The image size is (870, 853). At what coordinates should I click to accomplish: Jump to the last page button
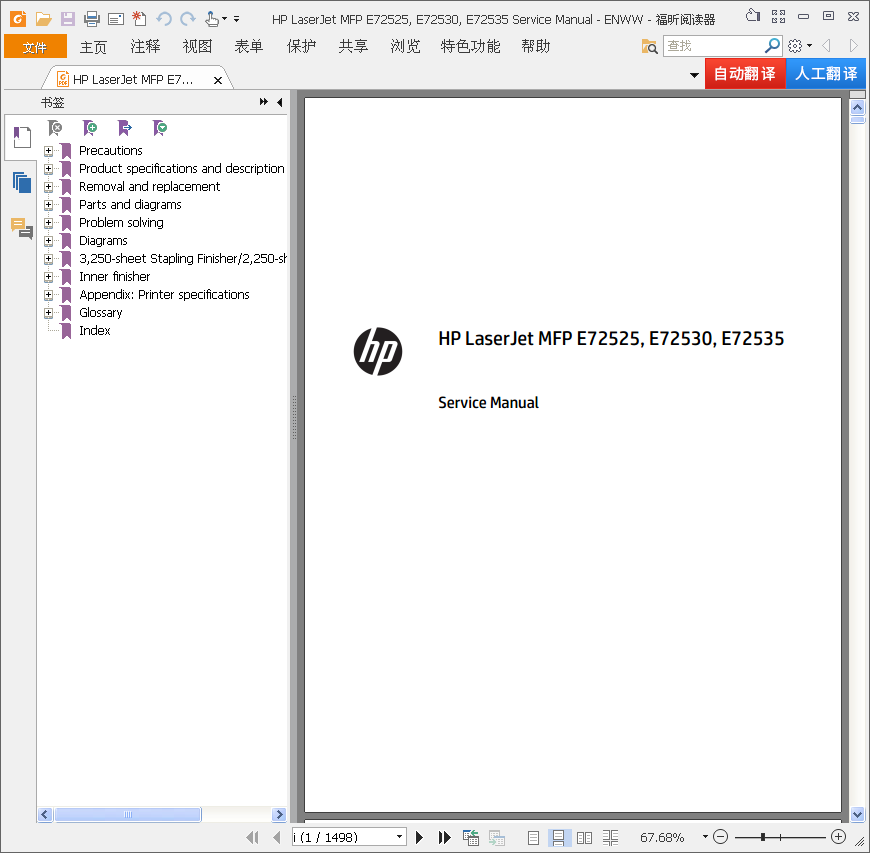tap(444, 837)
